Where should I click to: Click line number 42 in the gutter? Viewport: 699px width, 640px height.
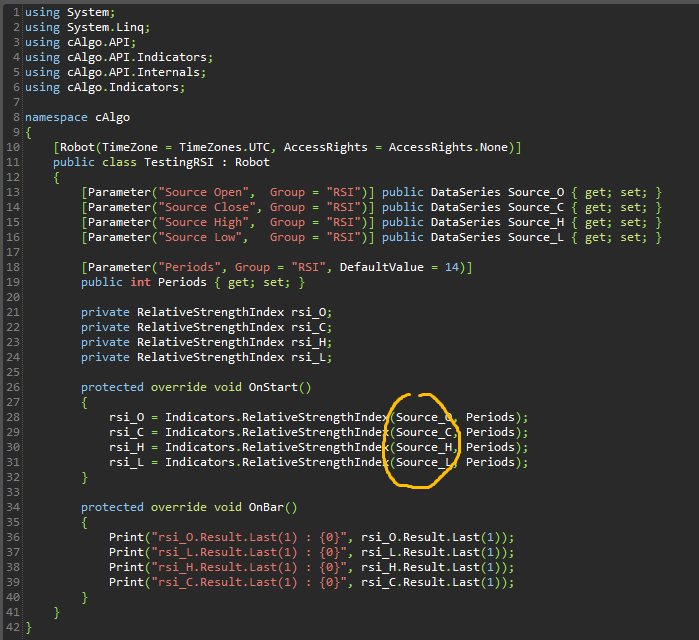[x=13, y=627]
